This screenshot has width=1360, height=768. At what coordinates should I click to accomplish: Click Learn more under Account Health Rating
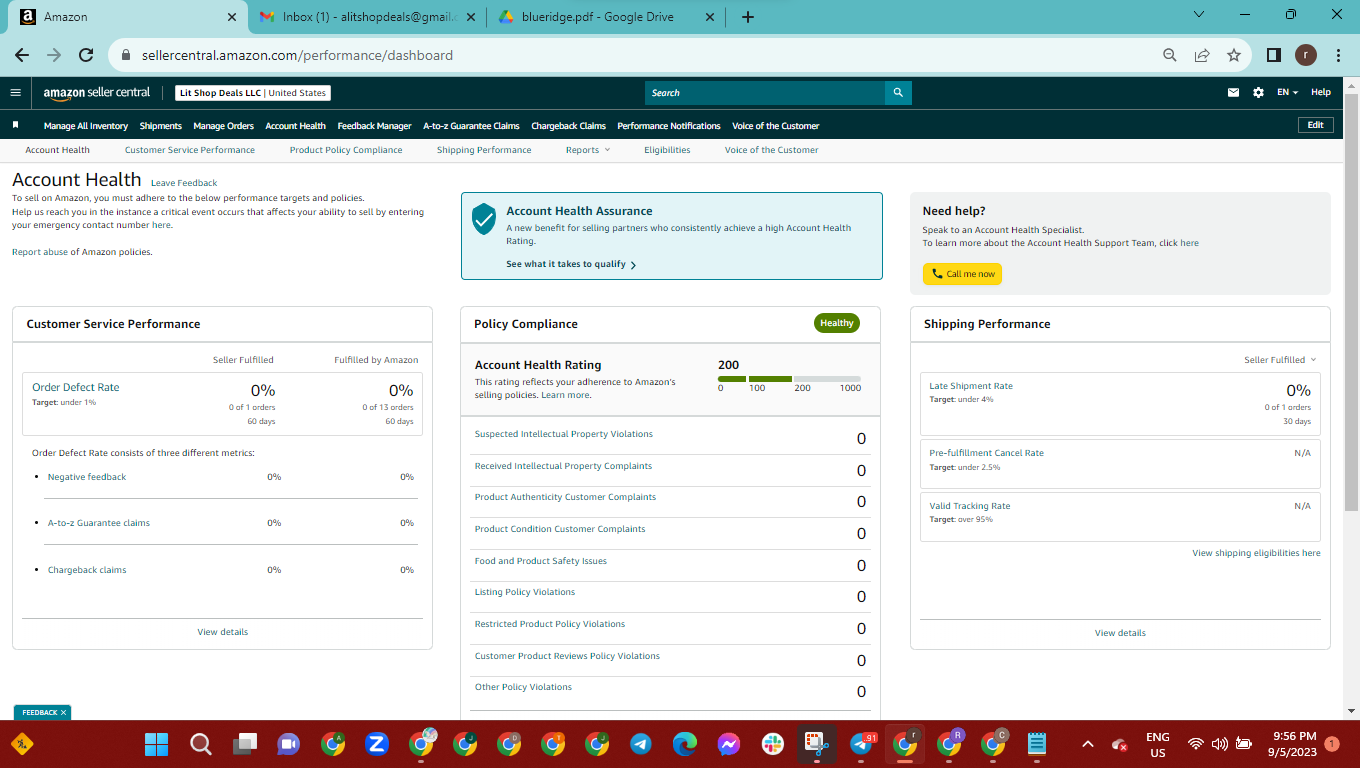point(565,396)
